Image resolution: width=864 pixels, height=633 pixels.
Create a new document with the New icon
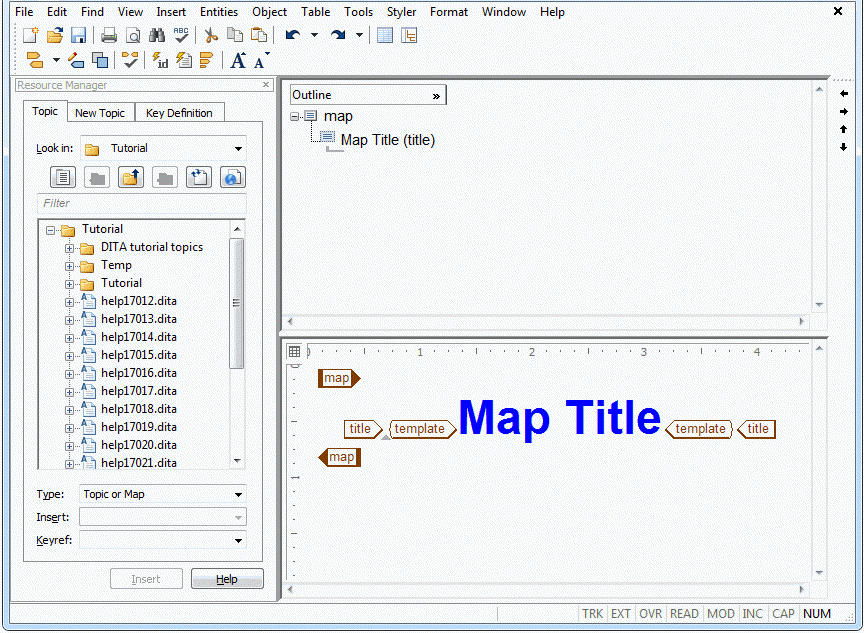click(x=31, y=35)
